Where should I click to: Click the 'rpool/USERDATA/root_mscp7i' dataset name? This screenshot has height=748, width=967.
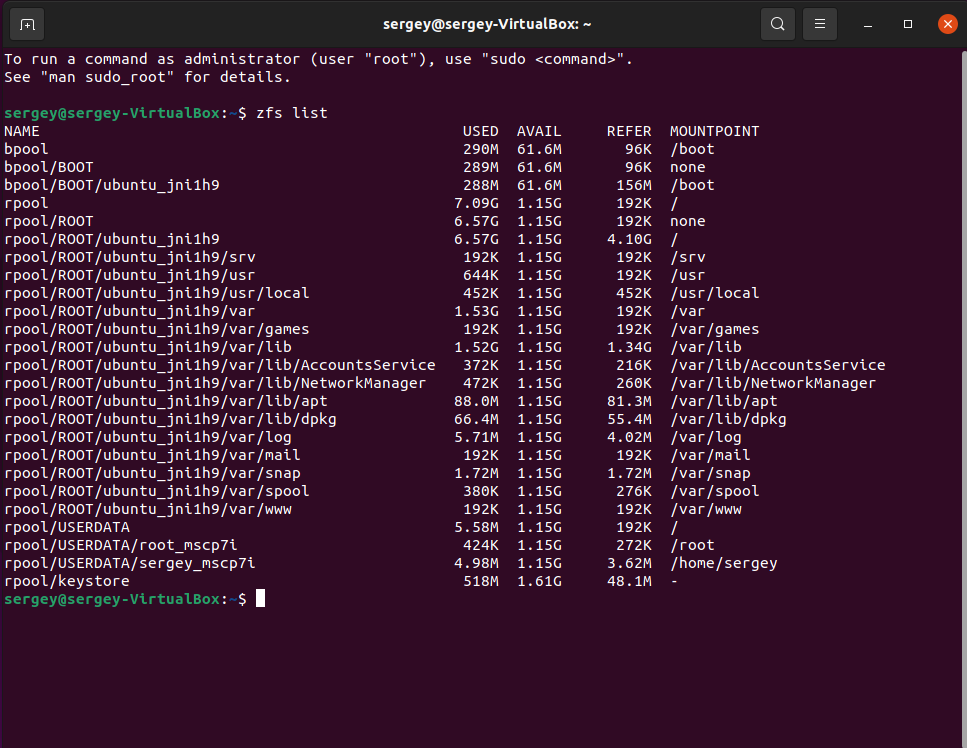[121, 545]
